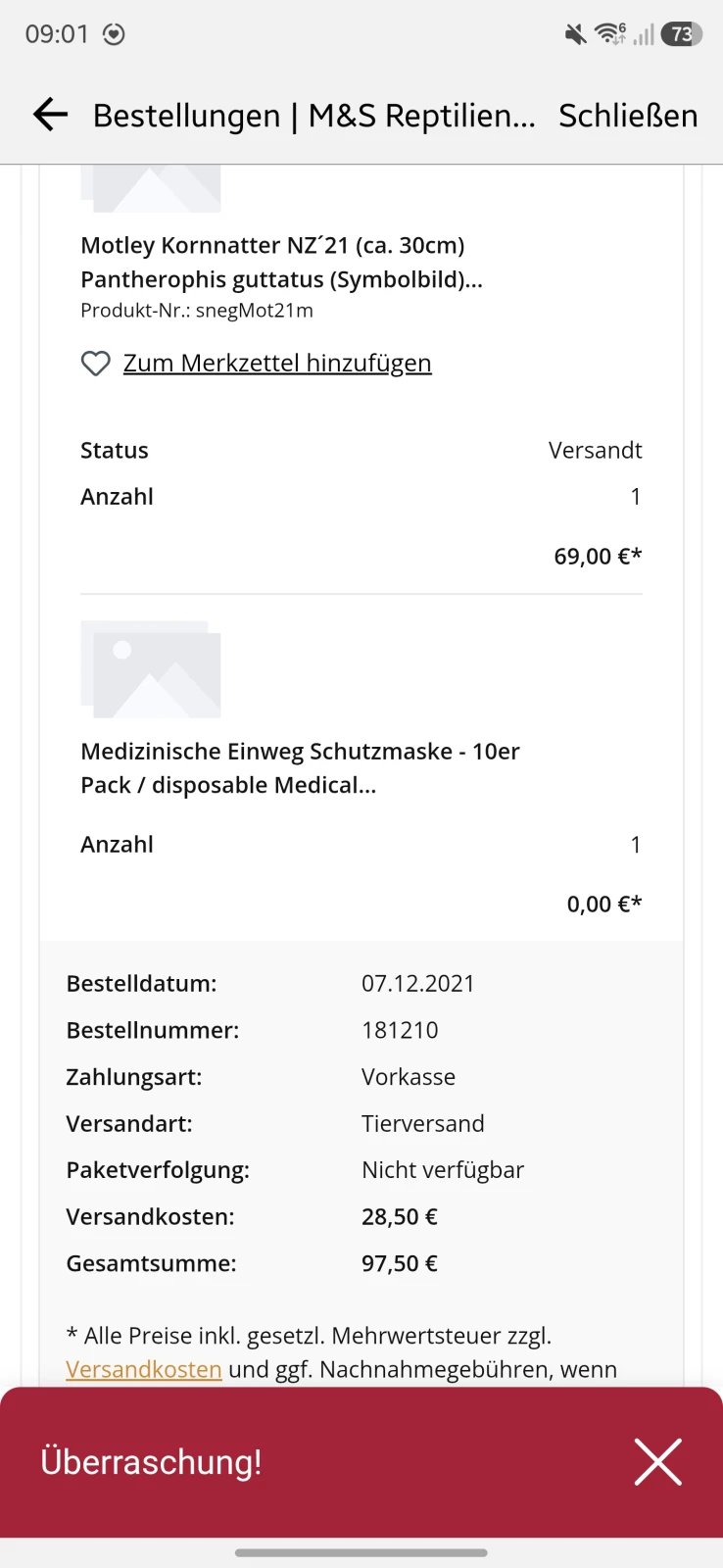723x1568 pixels.
Task: Open the Versandkosten link
Action: pyautogui.click(x=144, y=1369)
